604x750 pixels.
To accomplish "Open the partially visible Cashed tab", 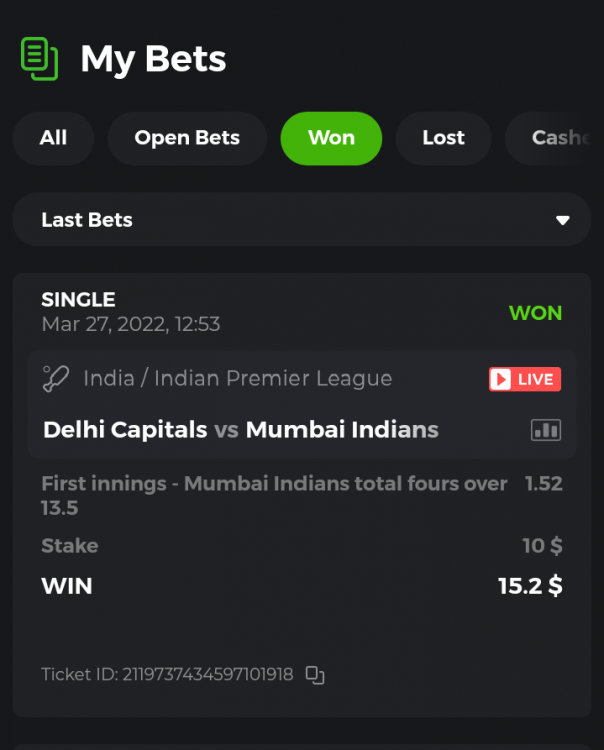I will (x=555, y=138).
